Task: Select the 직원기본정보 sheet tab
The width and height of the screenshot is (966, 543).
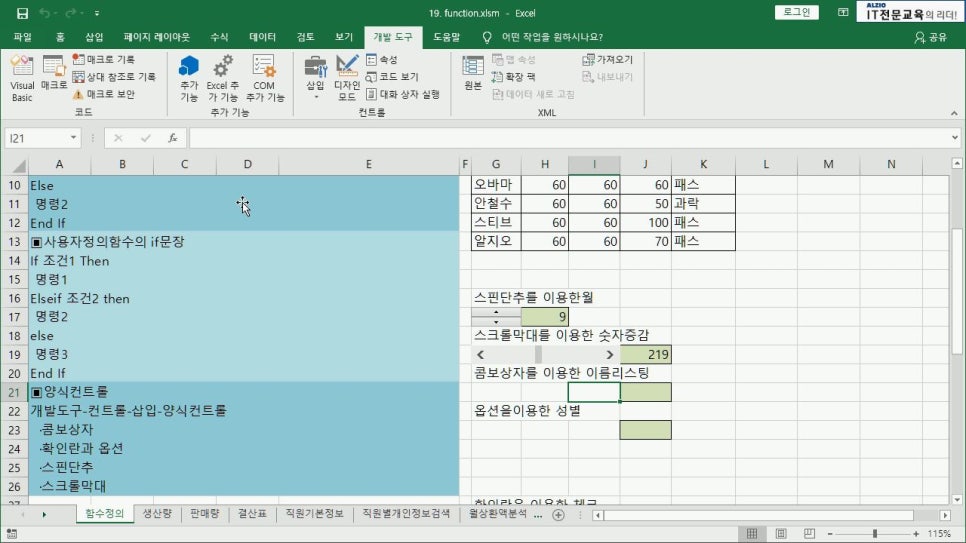Action: (x=314, y=513)
